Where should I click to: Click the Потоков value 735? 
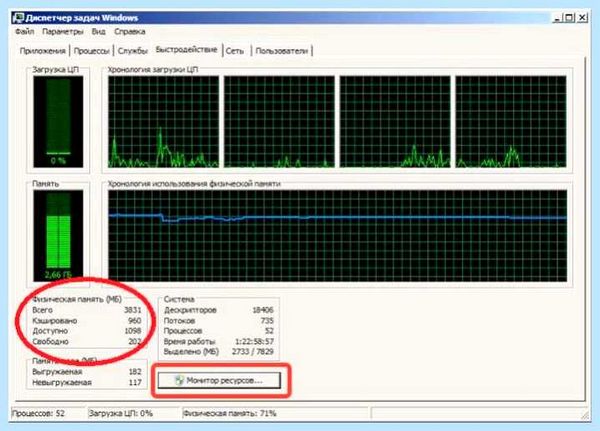click(267, 320)
